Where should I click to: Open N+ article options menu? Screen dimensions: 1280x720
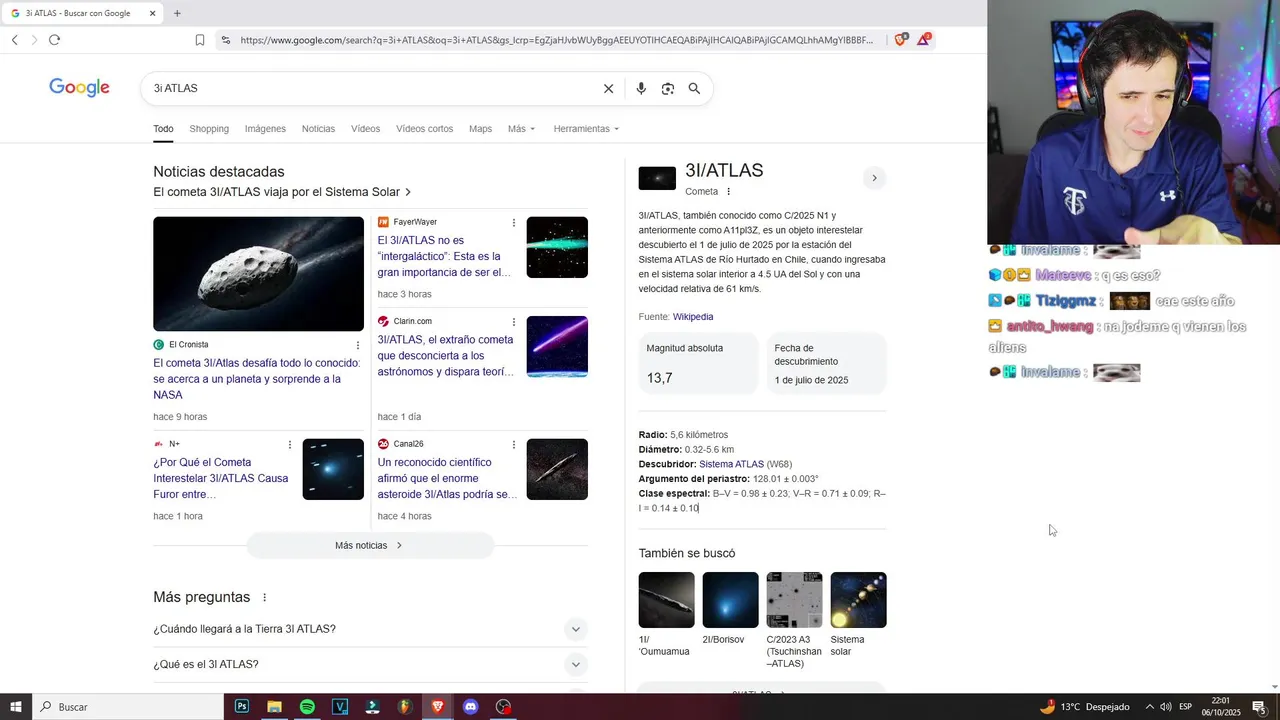(x=290, y=444)
